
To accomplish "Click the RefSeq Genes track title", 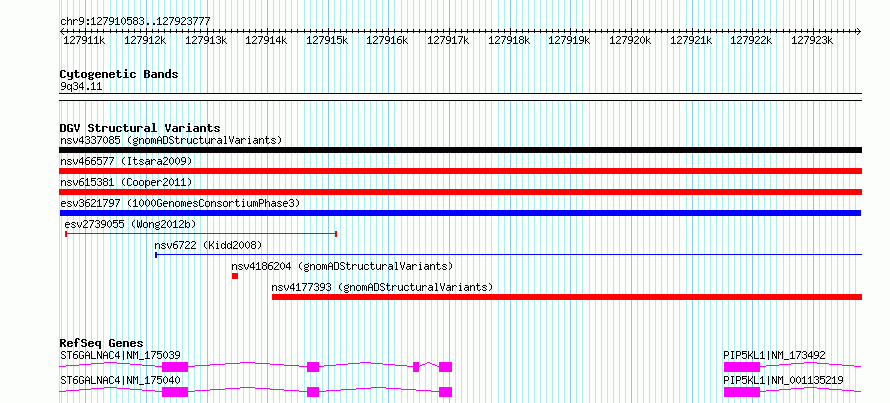I will click(102, 343).
